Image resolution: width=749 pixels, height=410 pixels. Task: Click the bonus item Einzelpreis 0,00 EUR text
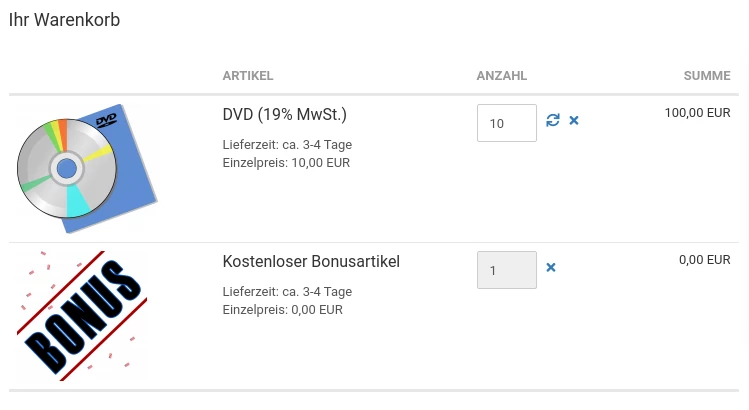coord(283,310)
